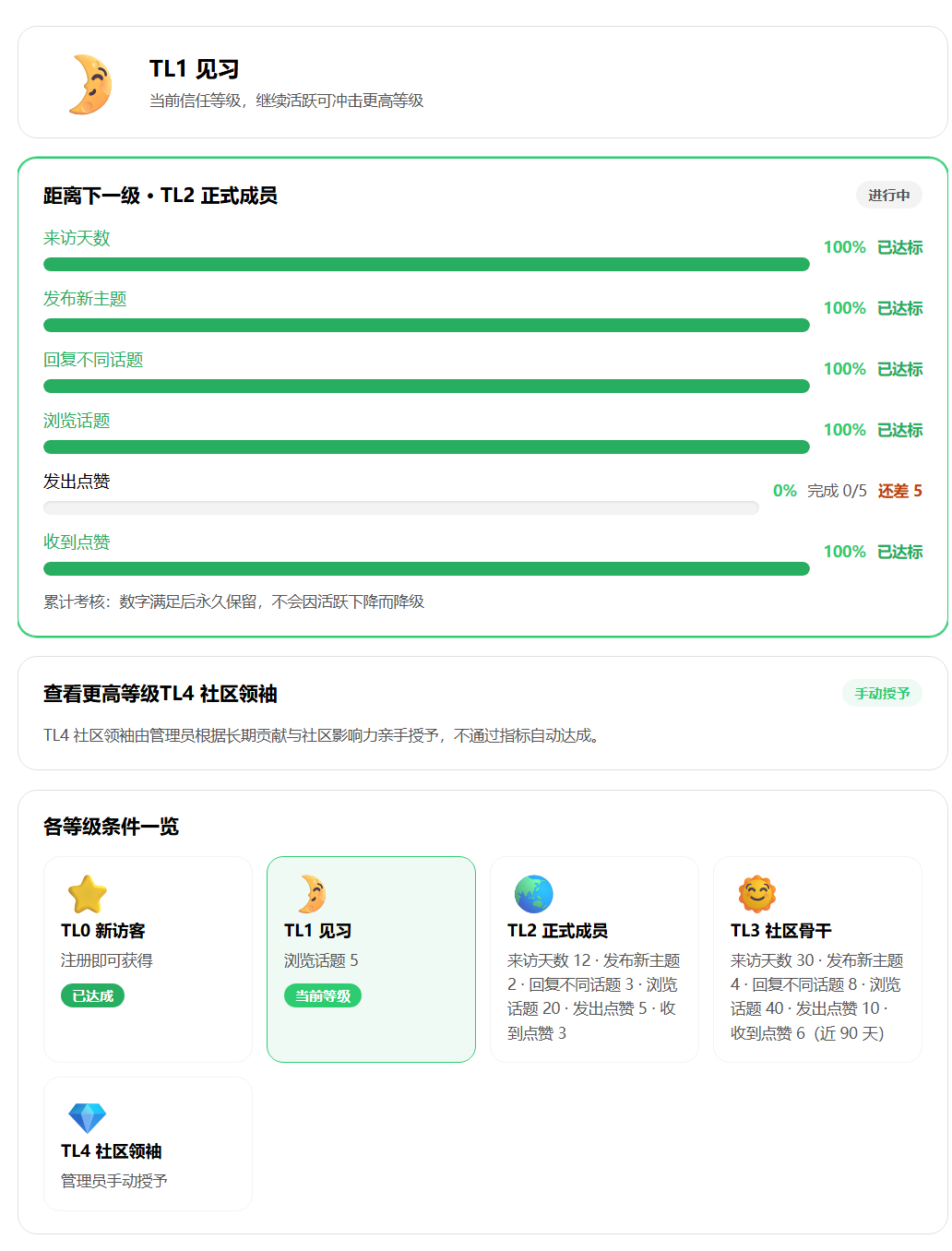Select the TL3 社区骨干 card title
The image size is (952, 1251).
pyautogui.click(x=781, y=931)
